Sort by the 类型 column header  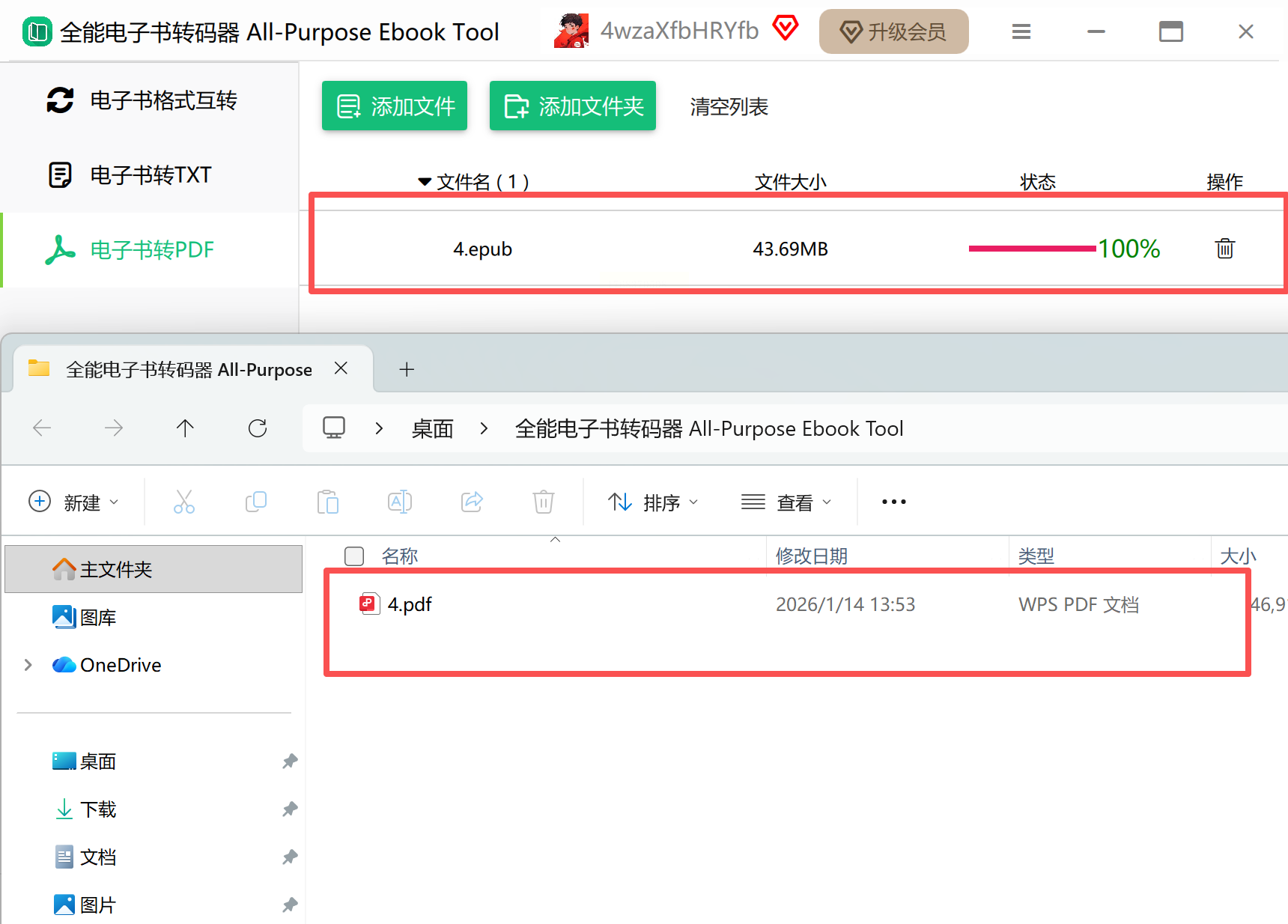1036,556
